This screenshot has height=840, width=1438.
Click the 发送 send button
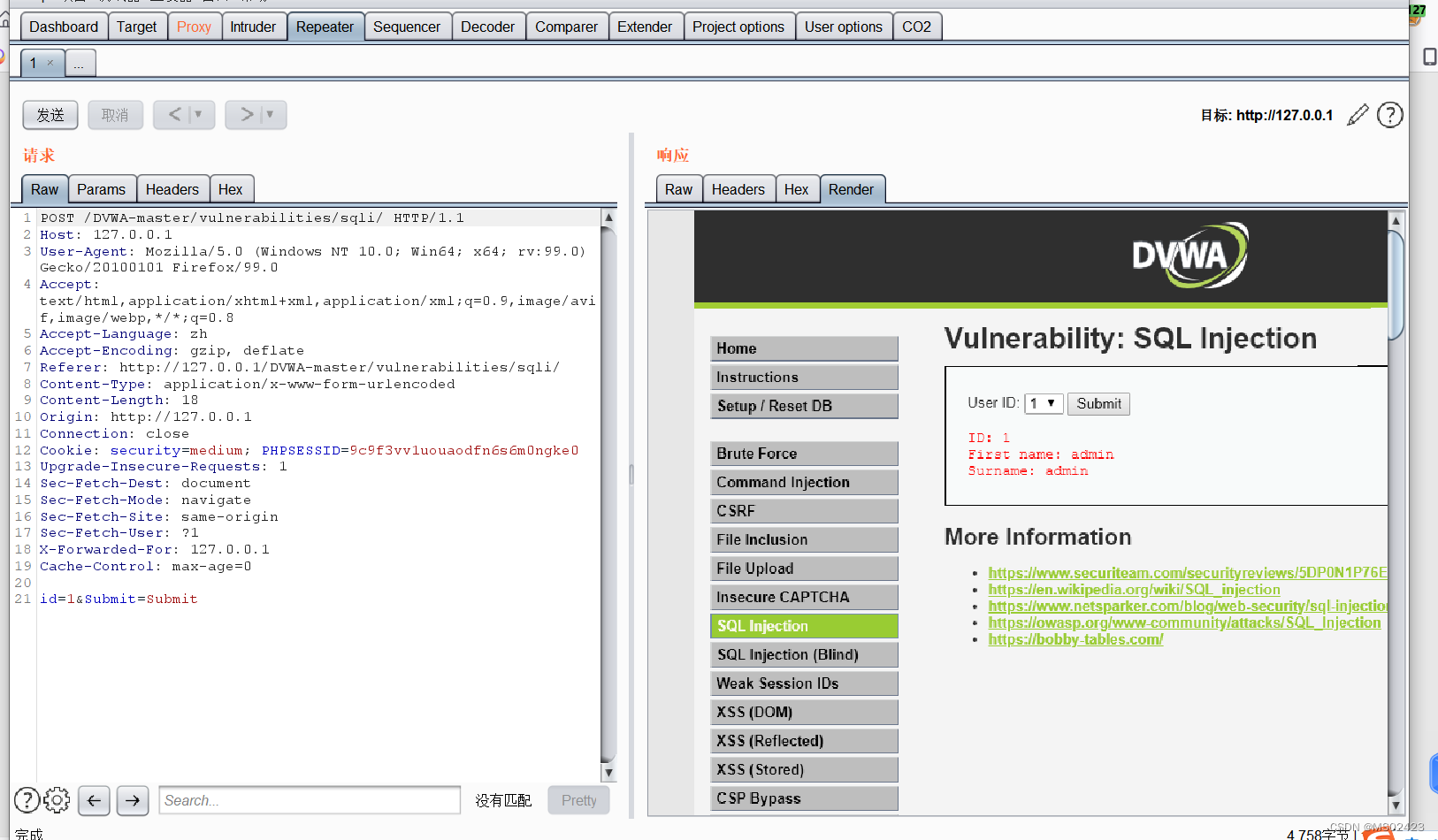pos(50,115)
